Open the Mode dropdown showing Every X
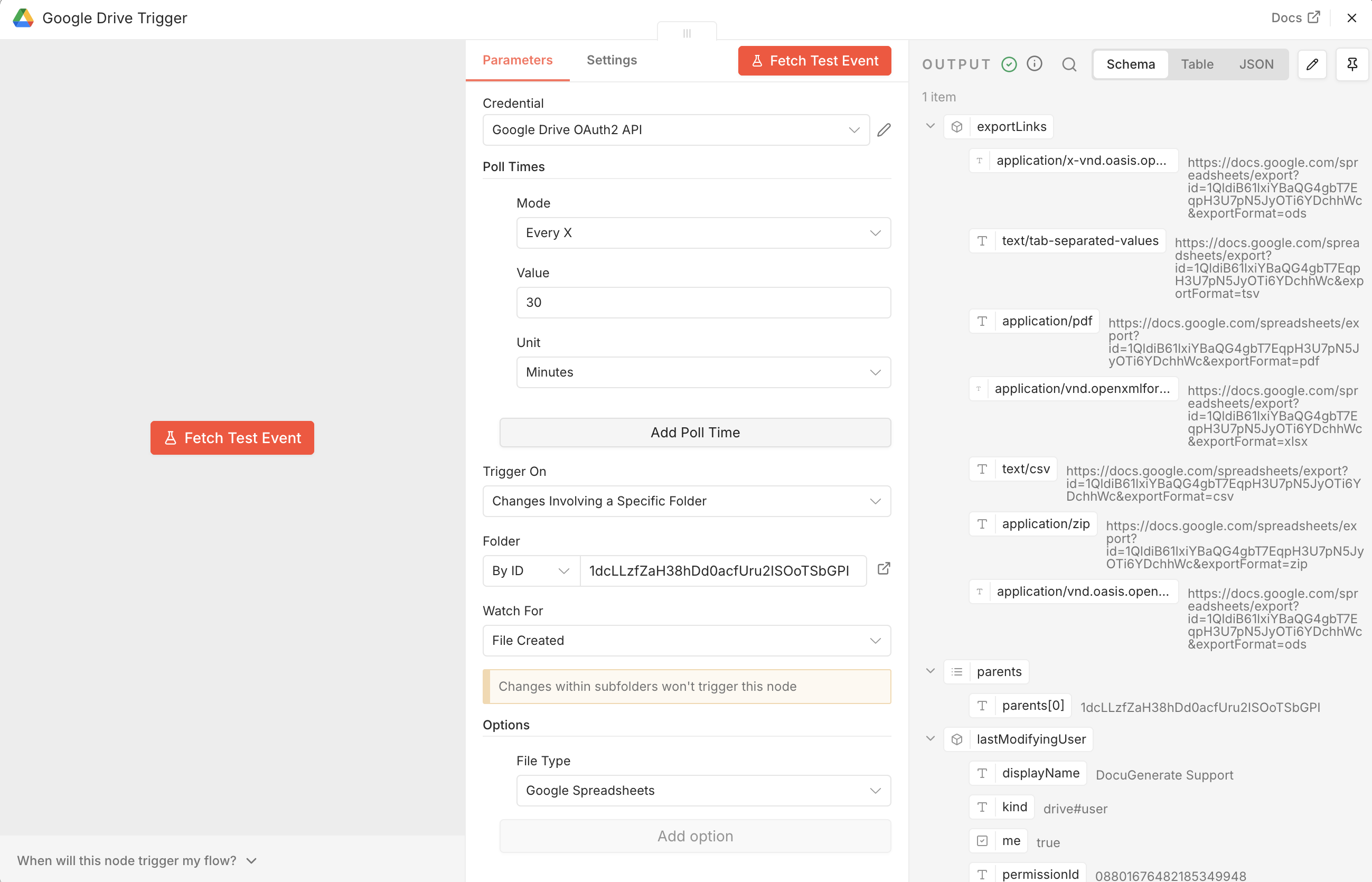The height and width of the screenshot is (882, 1372). pos(703,233)
